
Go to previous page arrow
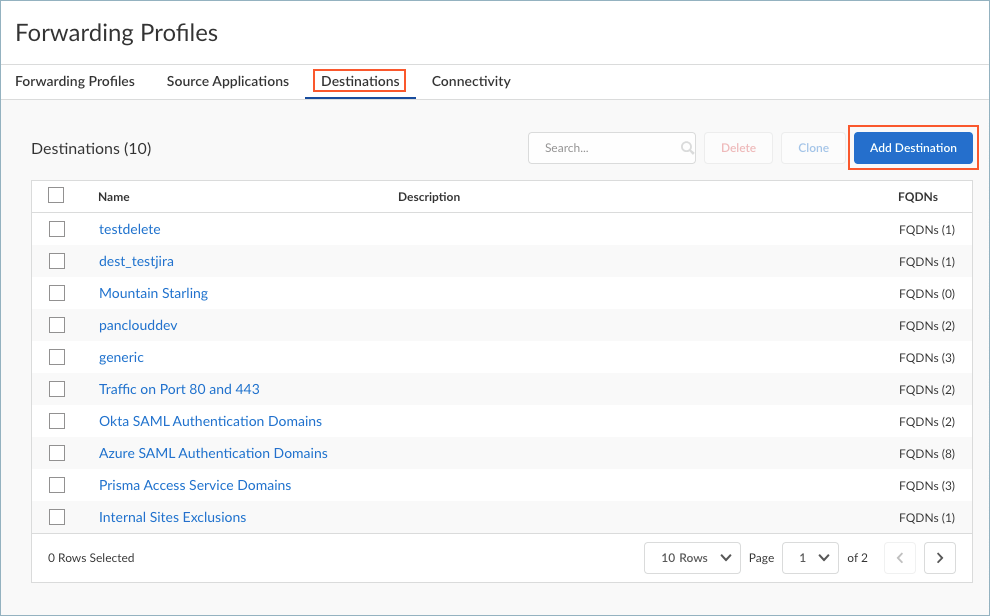pos(900,558)
